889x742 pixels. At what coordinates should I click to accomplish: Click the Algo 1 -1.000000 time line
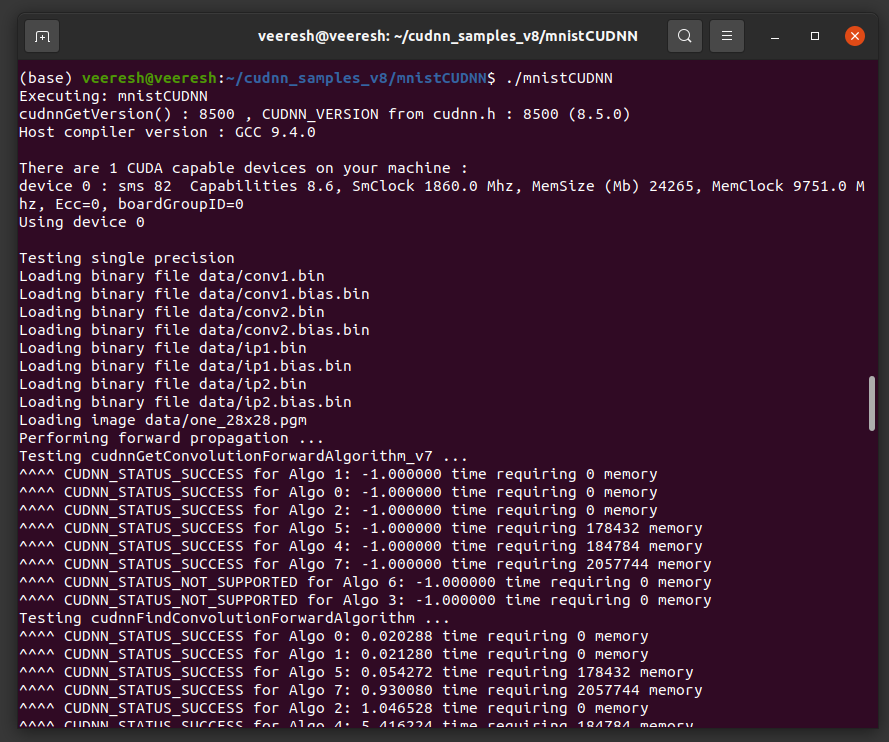pyautogui.click(x=338, y=474)
